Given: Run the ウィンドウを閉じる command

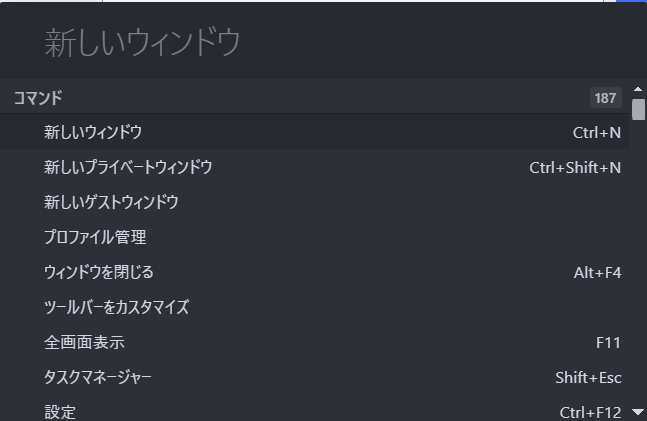Looking at the screenshot, I should point(99,272).
